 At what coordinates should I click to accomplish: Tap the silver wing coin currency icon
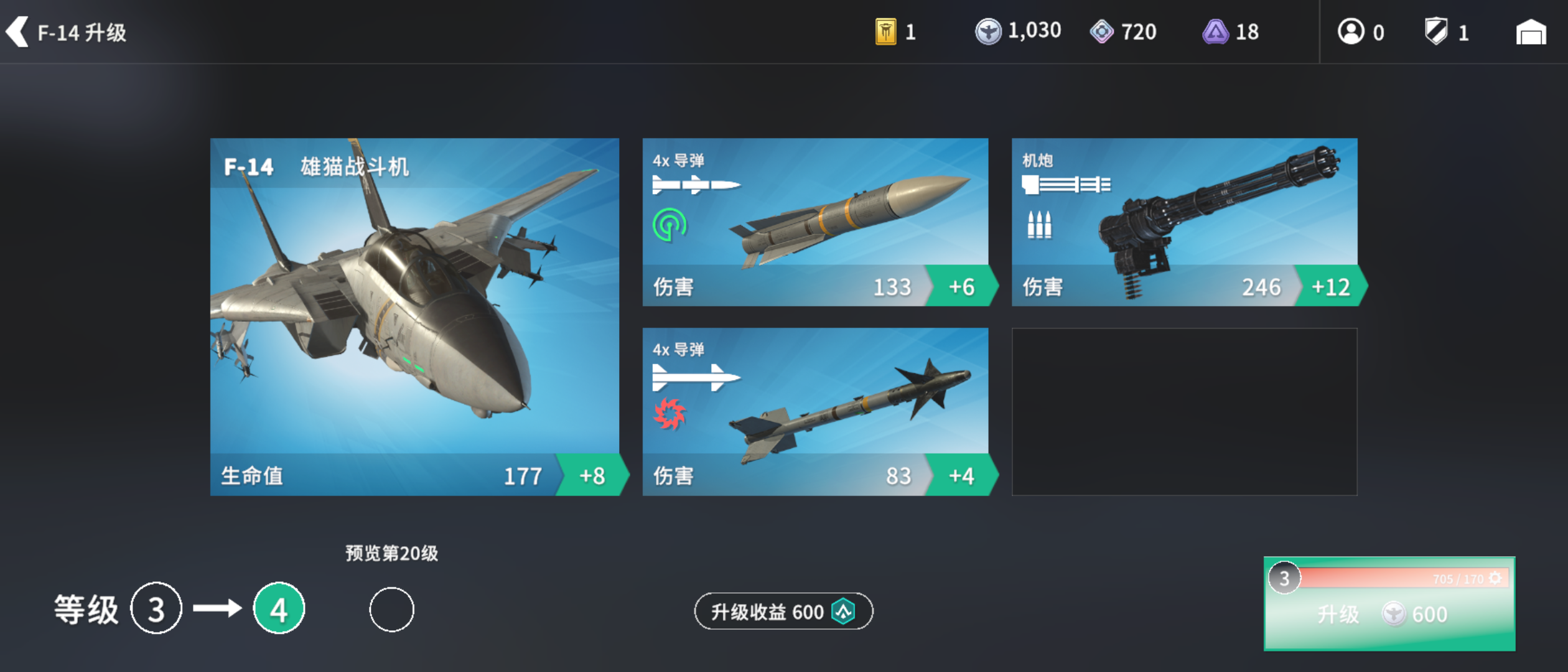pos(988,32)
